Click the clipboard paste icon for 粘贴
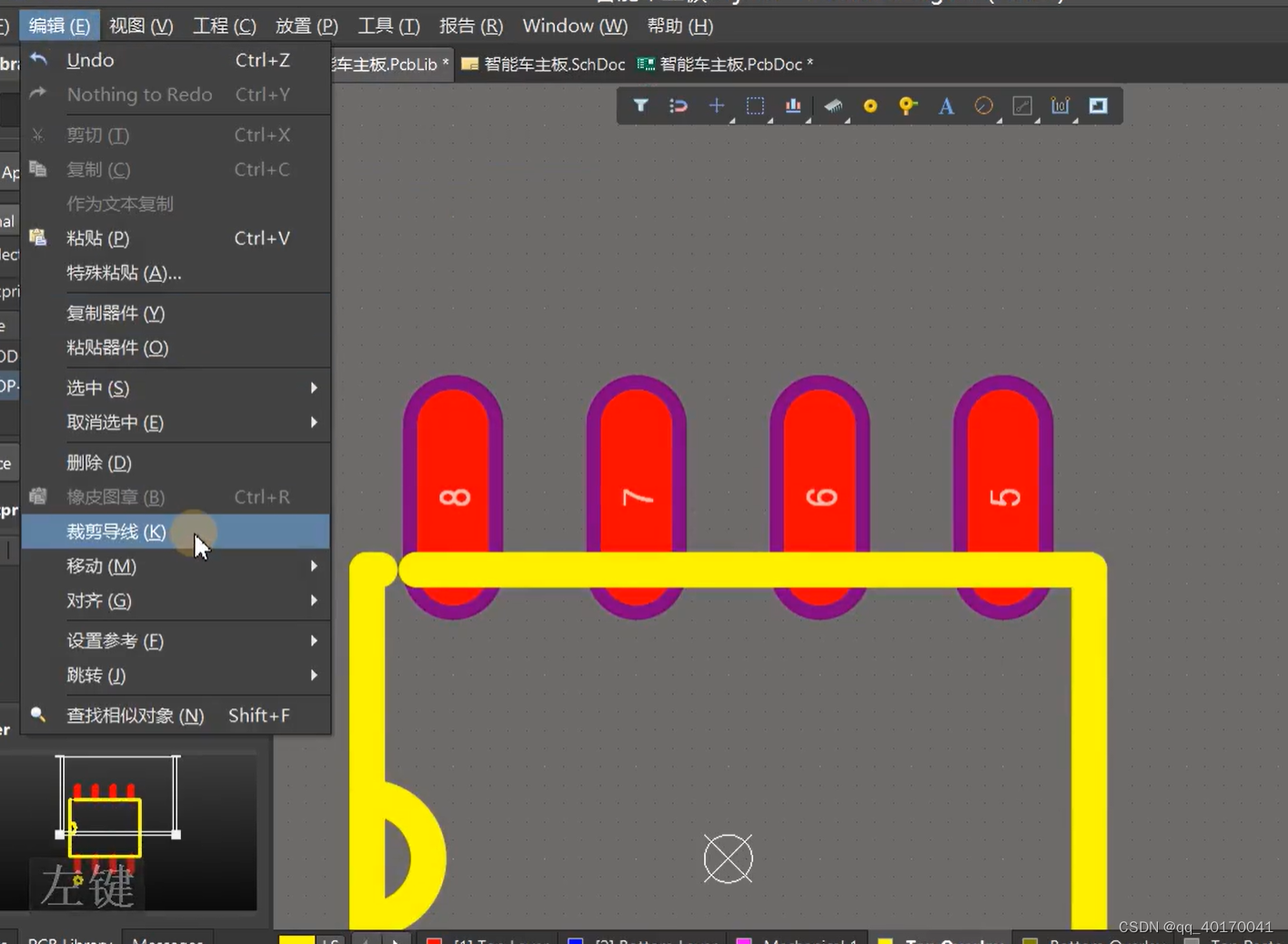Image resolution: width=1288 pixels, height=944 pixels. [38, 237]
